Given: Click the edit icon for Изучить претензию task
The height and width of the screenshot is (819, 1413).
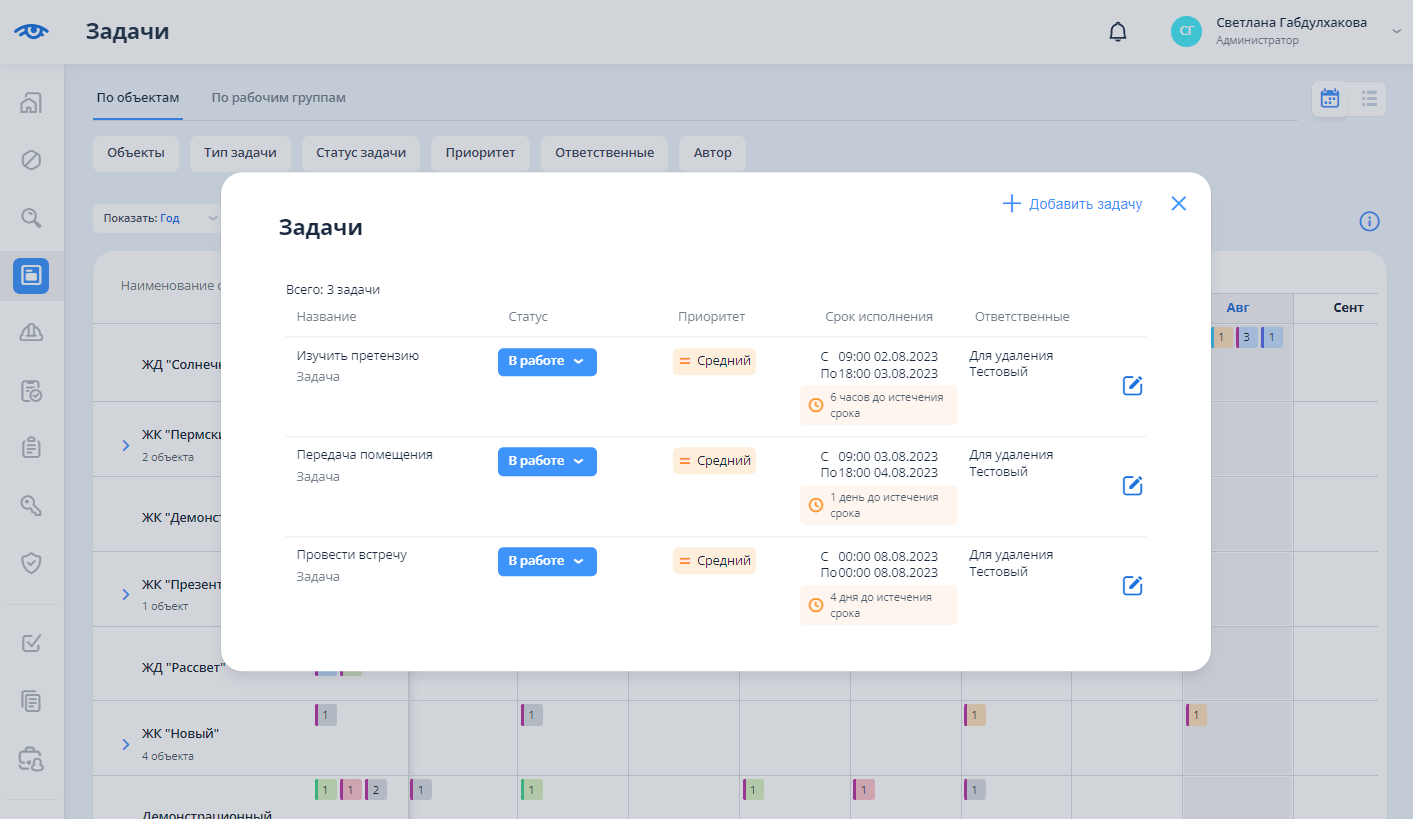Looking at the screenshot, I should click(x=1132, y=386).
